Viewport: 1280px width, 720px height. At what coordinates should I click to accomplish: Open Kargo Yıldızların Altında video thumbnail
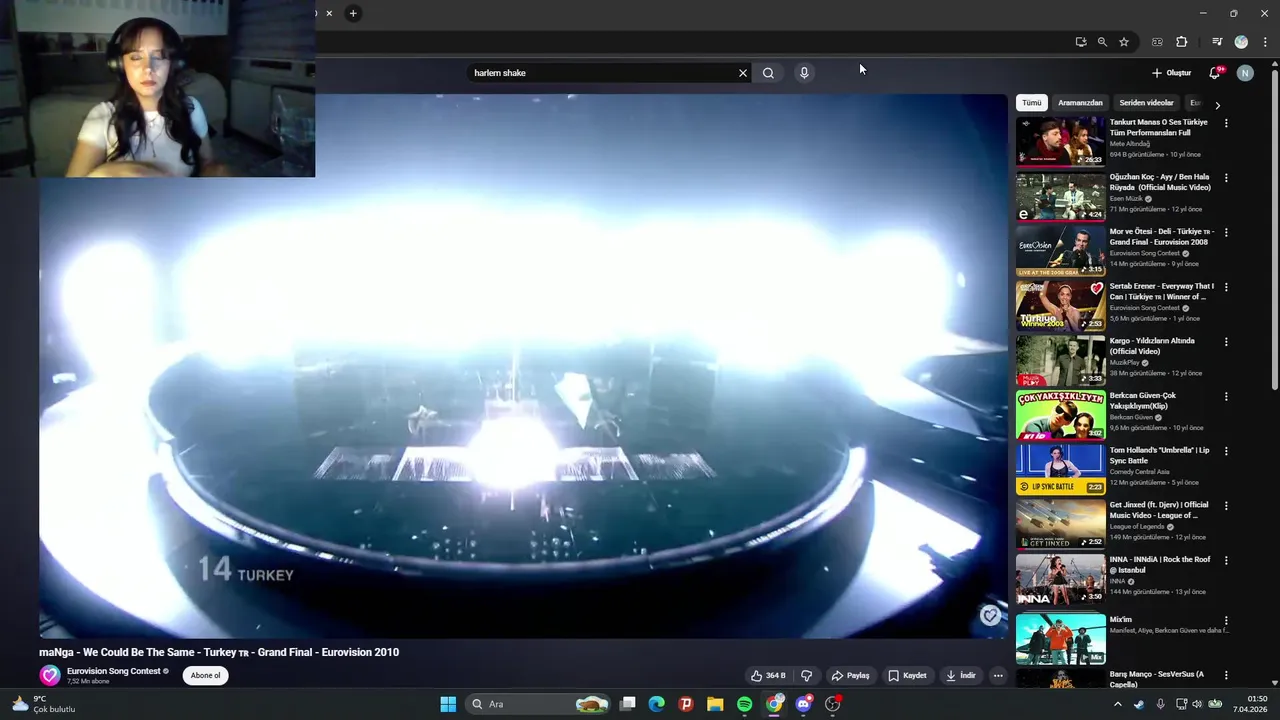tap(1061, 360)
